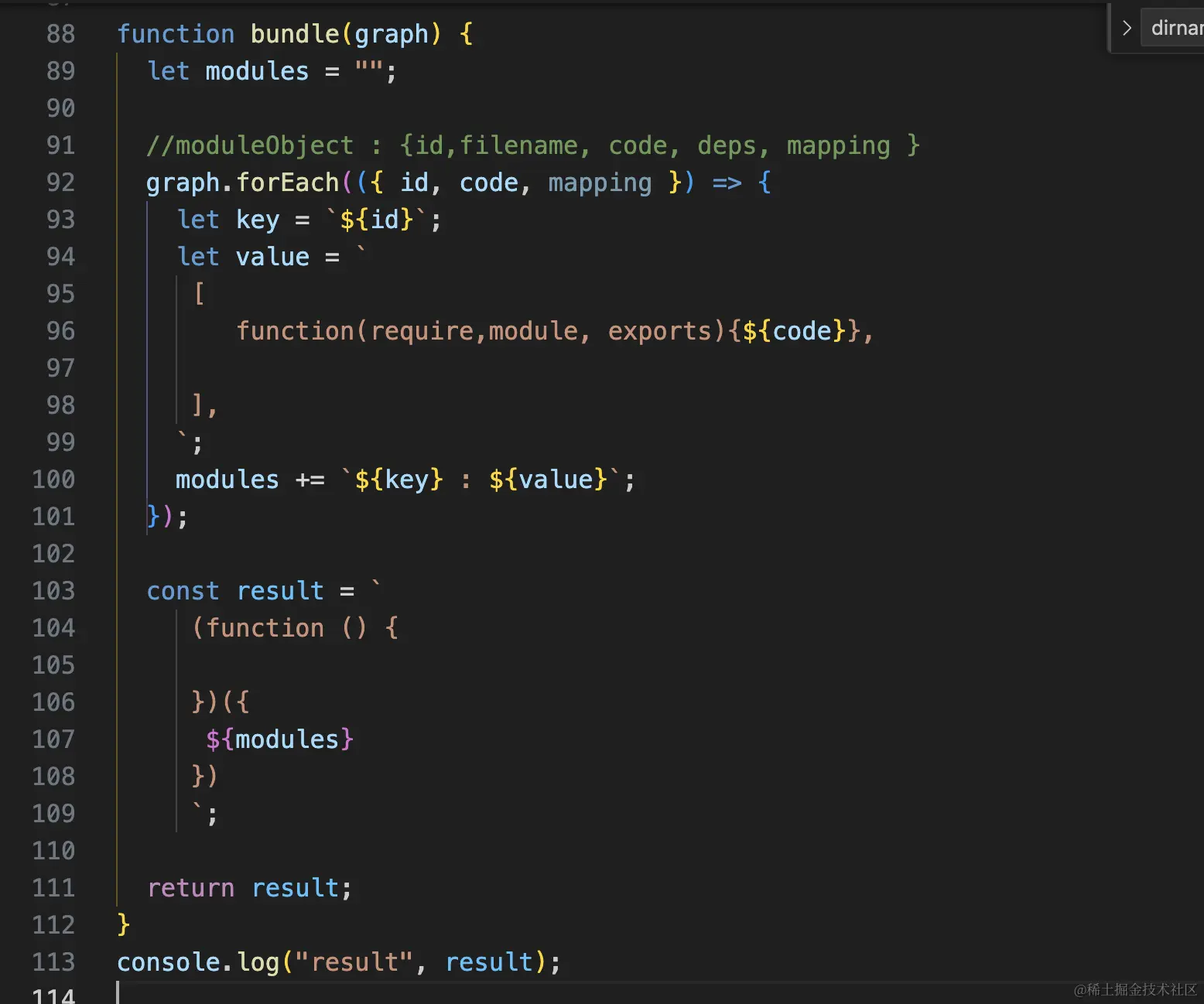Click line number 100 in gutter
This screenshot has height=1004, width=1204.
[x=53, y=480]
